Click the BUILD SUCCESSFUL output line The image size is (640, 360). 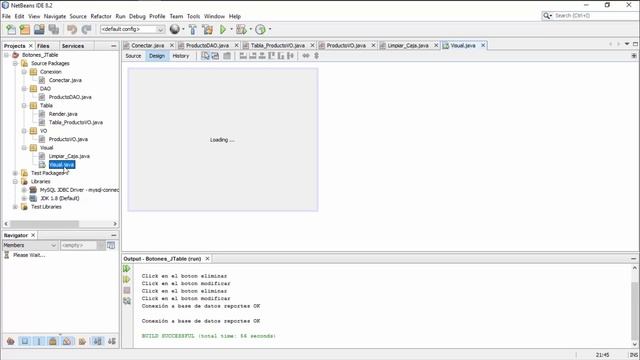click(209, 336)
